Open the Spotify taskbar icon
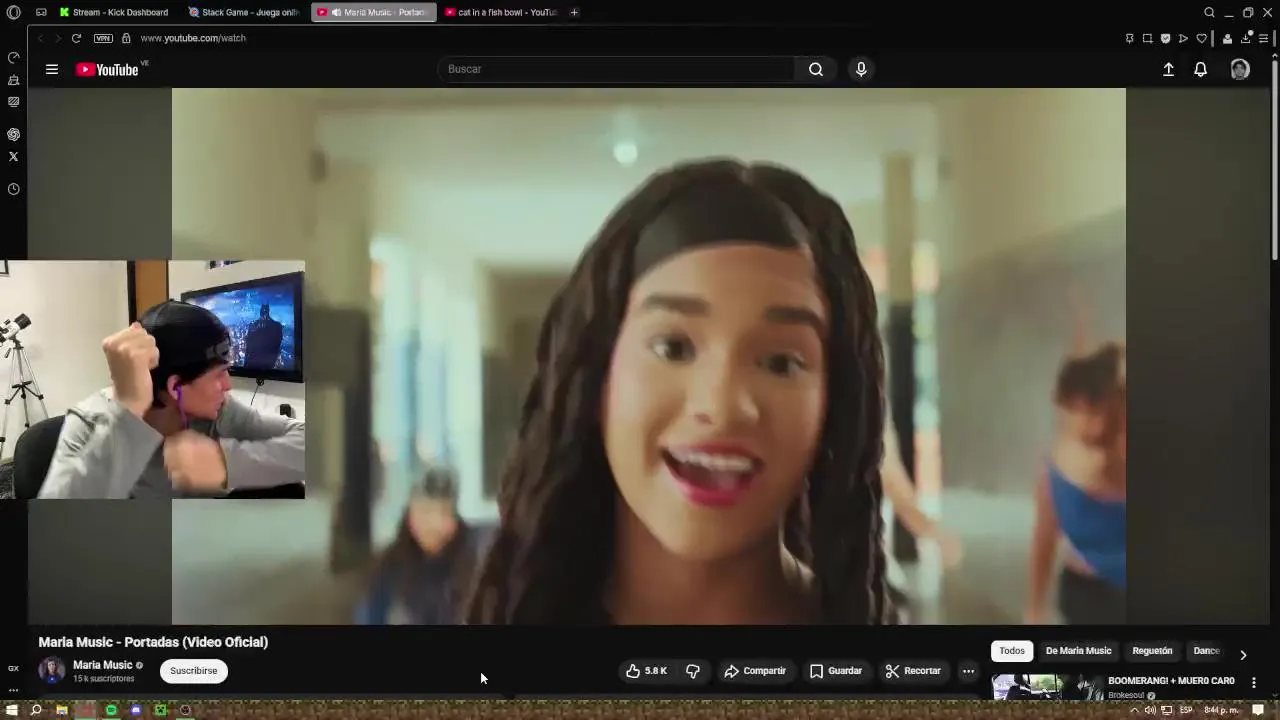 [111, 710]
